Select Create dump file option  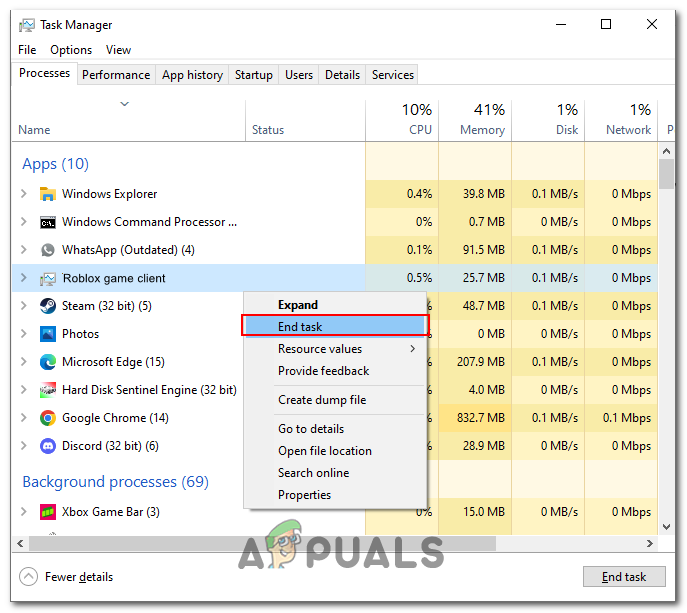[x=335, y=400]
